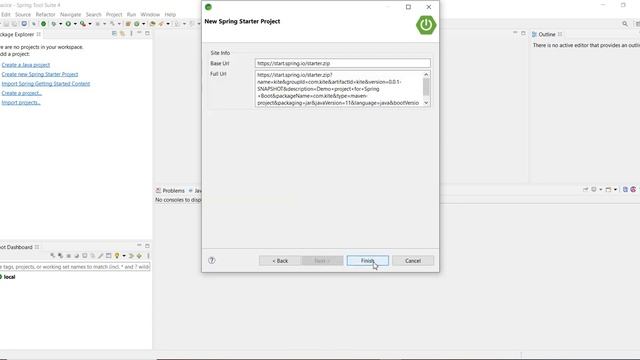Click the New Java Package toolbar icon
The image size is (640, 360).
pos(128,24)
